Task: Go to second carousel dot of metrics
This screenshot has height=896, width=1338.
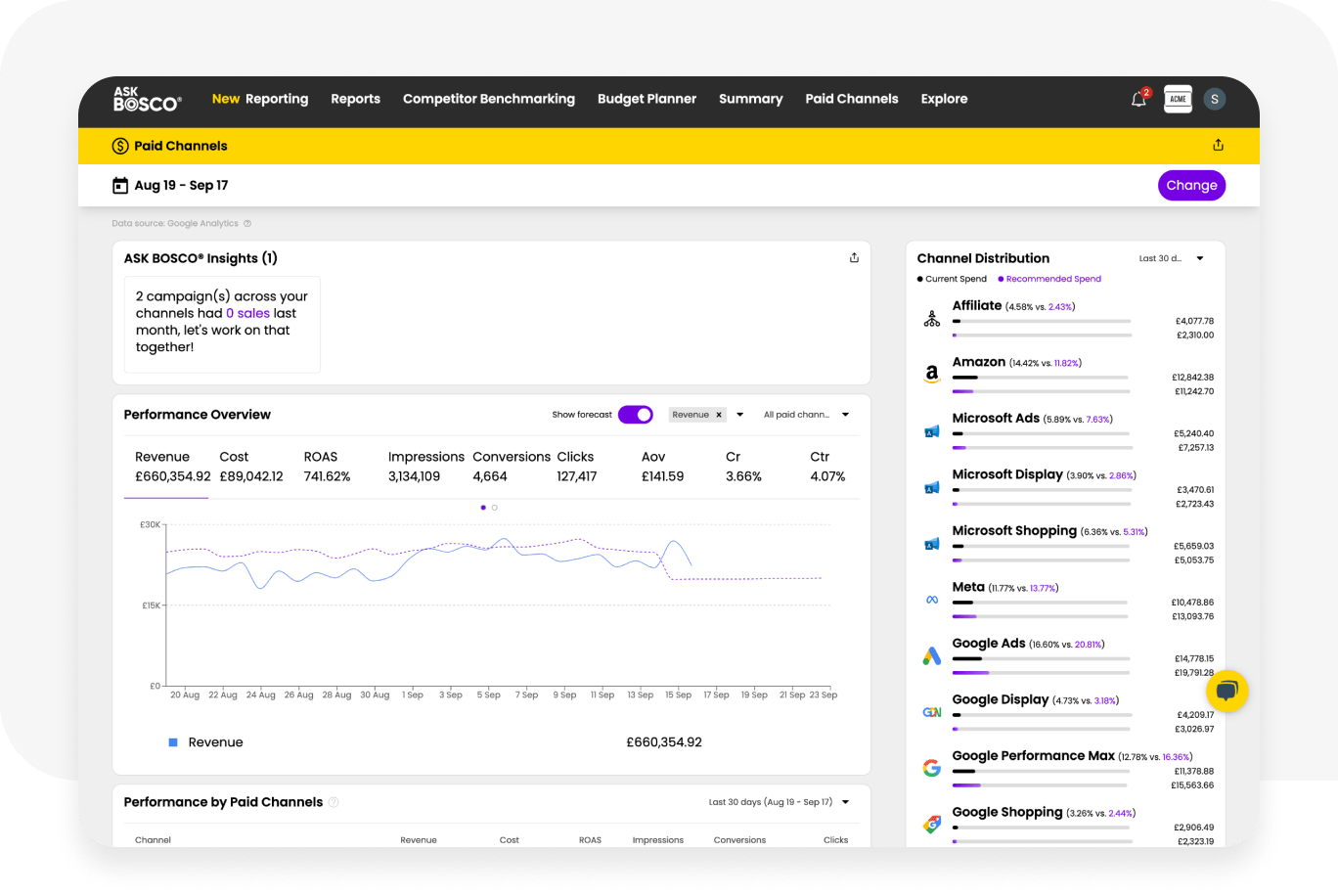Action: 495,508
